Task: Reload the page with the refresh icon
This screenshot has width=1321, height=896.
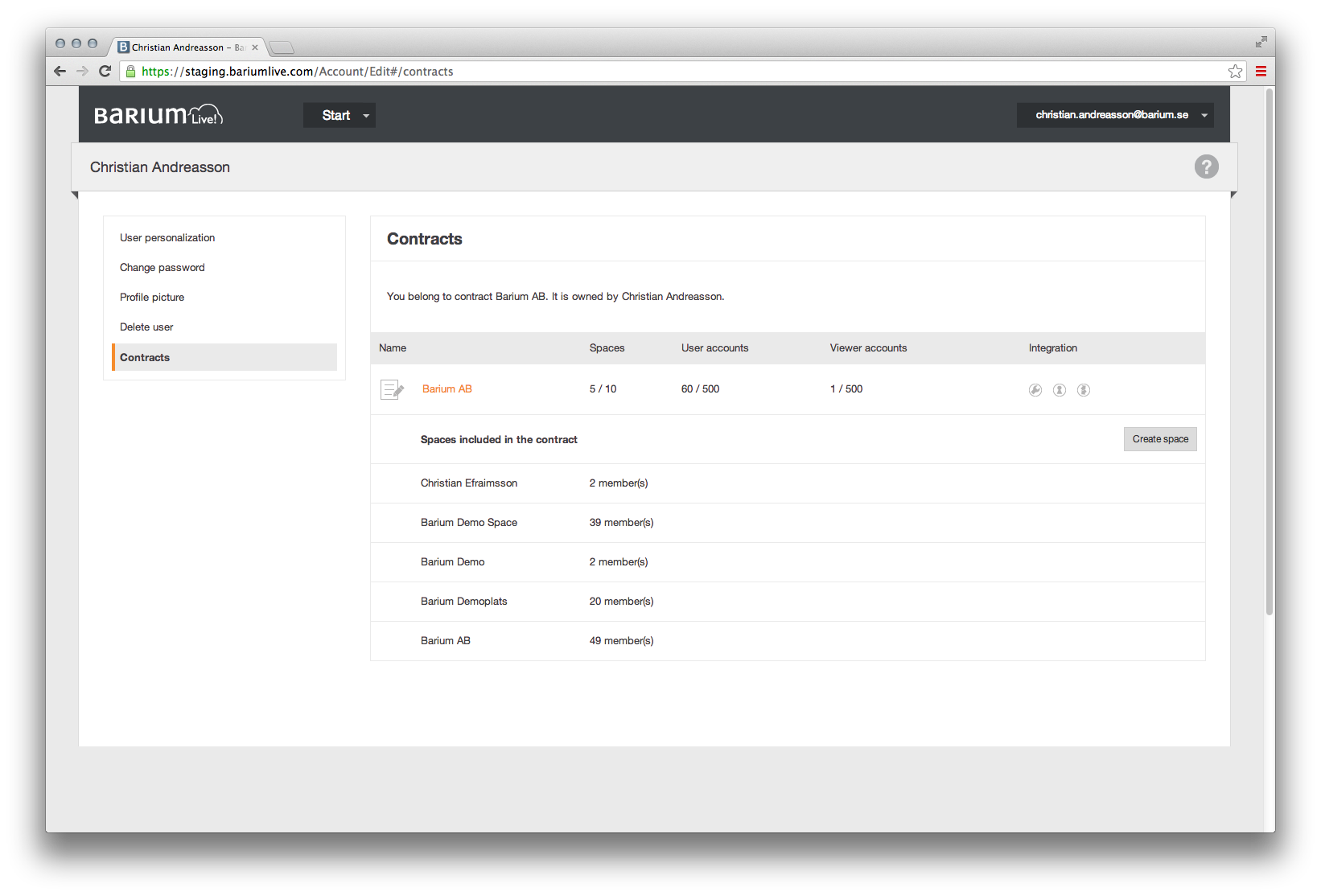Action: point(105,72)
